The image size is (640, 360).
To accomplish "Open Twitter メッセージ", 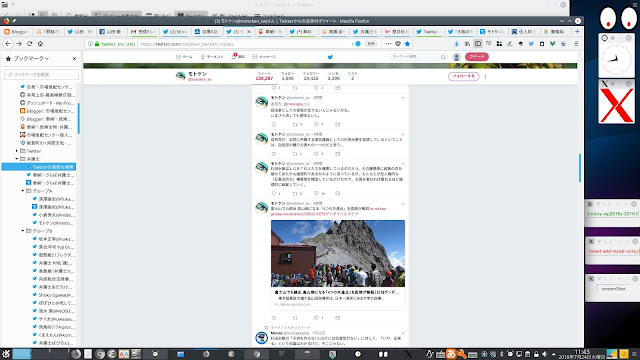I will pos(264,57).
